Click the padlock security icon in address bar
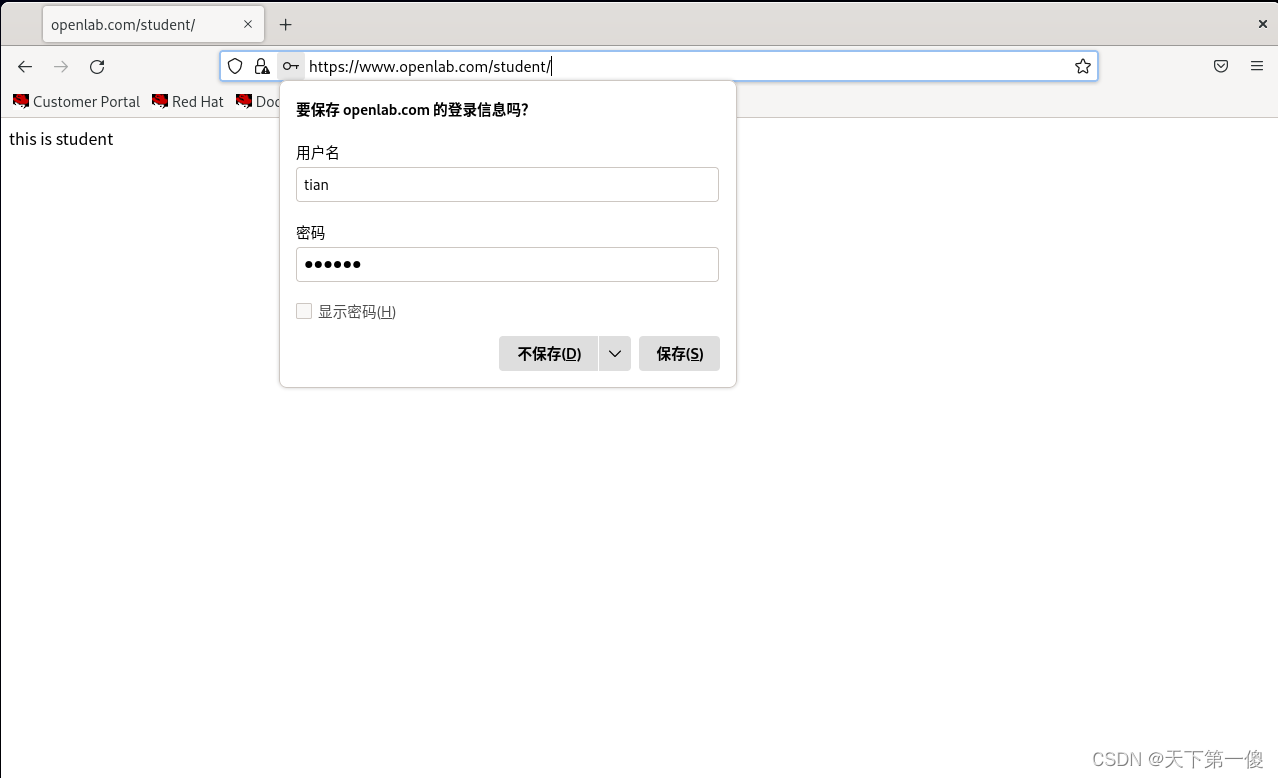This screenshot has height=778, width=1278. pos(262,66)
